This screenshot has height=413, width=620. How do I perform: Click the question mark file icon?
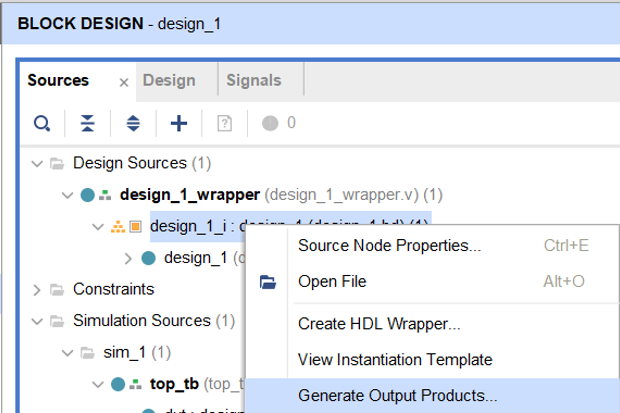tap(224, 123)
